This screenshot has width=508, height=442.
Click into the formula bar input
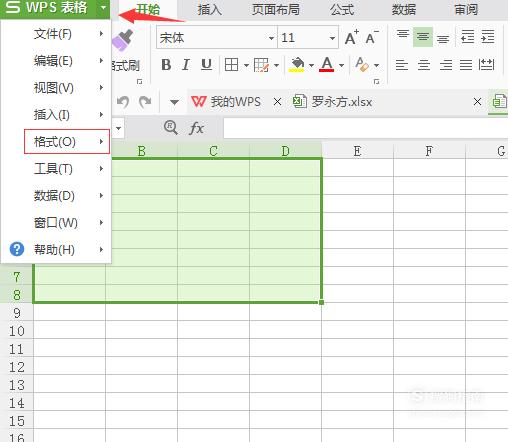(x=366, y=128)
